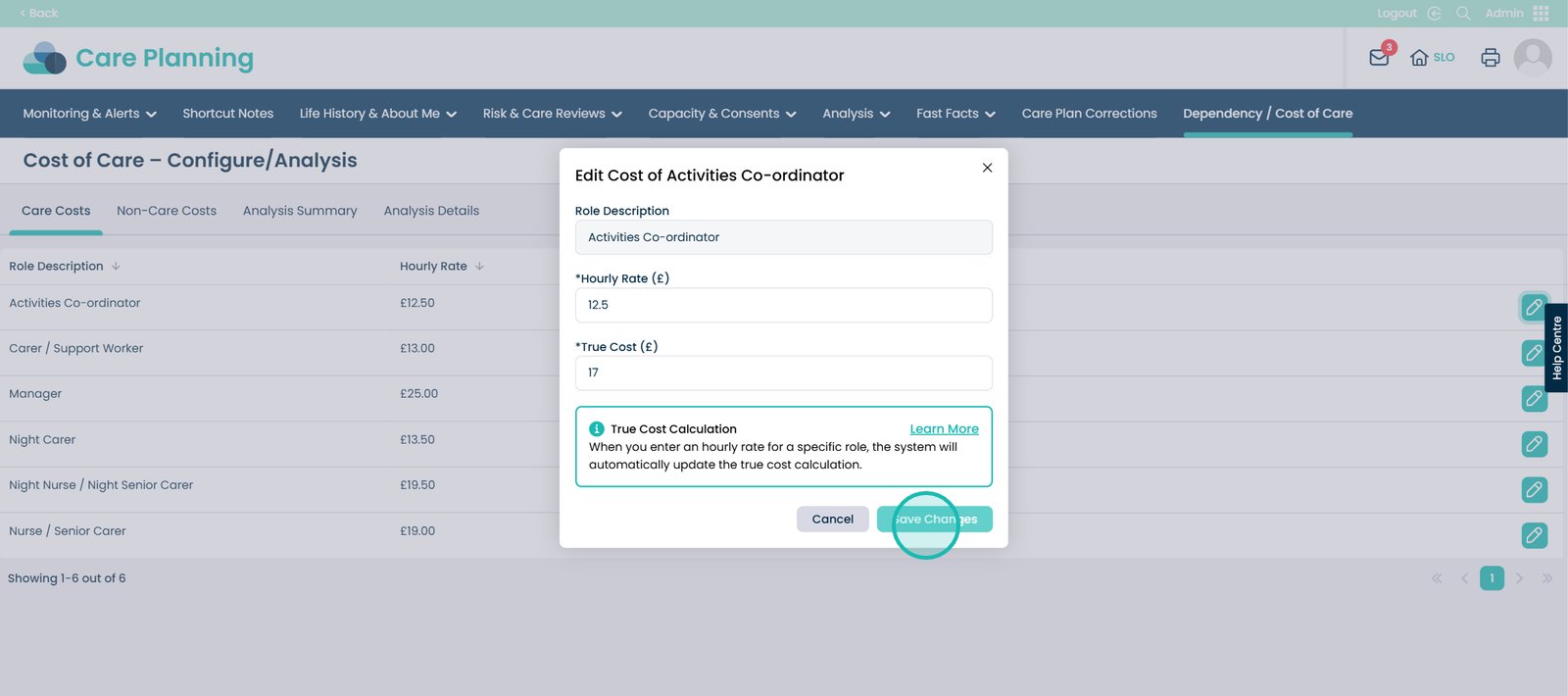Expand the Monitoring & Alerts menu
1568x696 pixels.
pyautogui.click(x=89, y=114)
